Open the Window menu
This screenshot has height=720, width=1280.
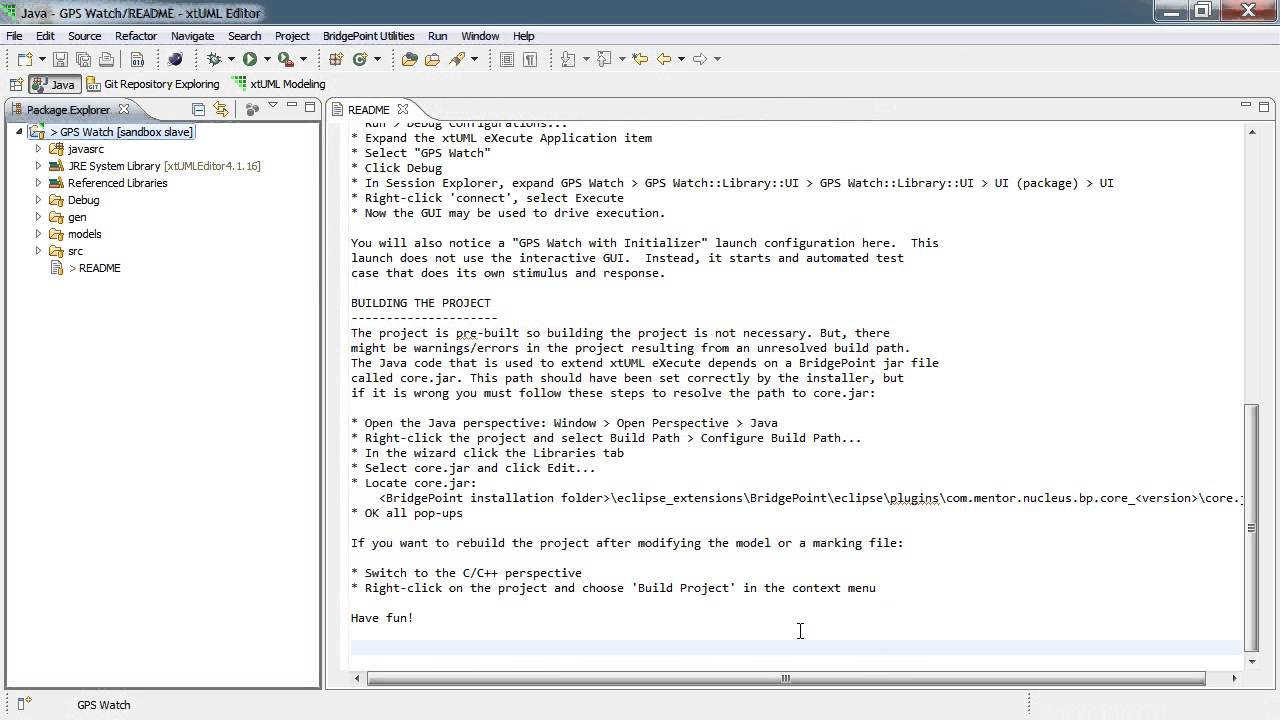point(480,36)
